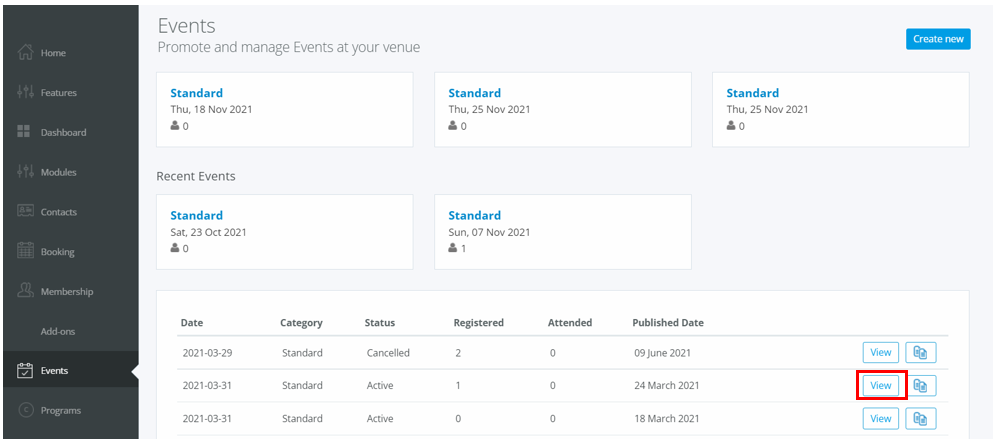Duplicate the cancelled 2021-03-29 event using copy icon
The height and width of the screenshot is (446, 998).
click(x=920, y=352)
